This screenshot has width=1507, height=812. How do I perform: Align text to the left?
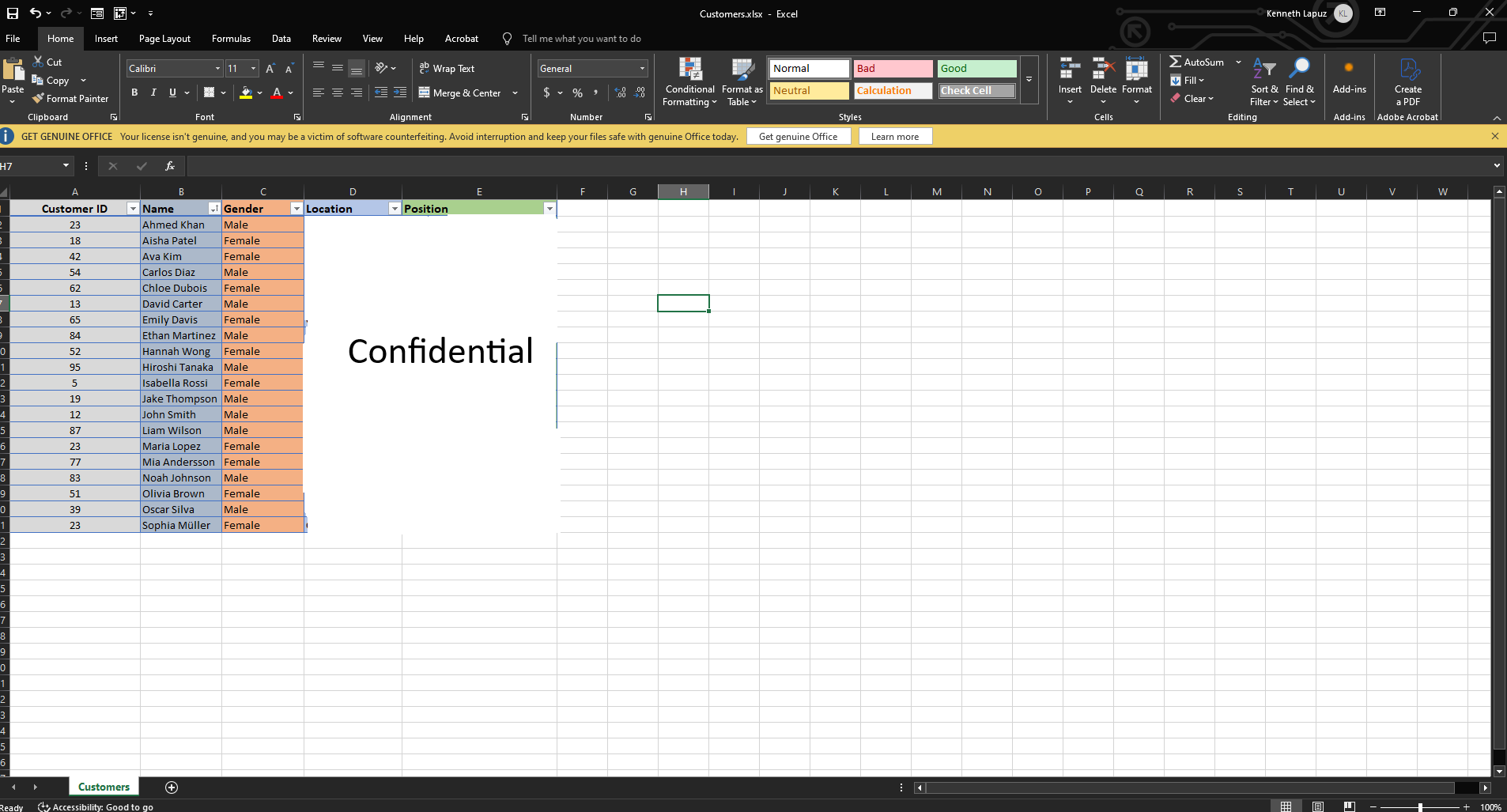click(x=318, y=93)
